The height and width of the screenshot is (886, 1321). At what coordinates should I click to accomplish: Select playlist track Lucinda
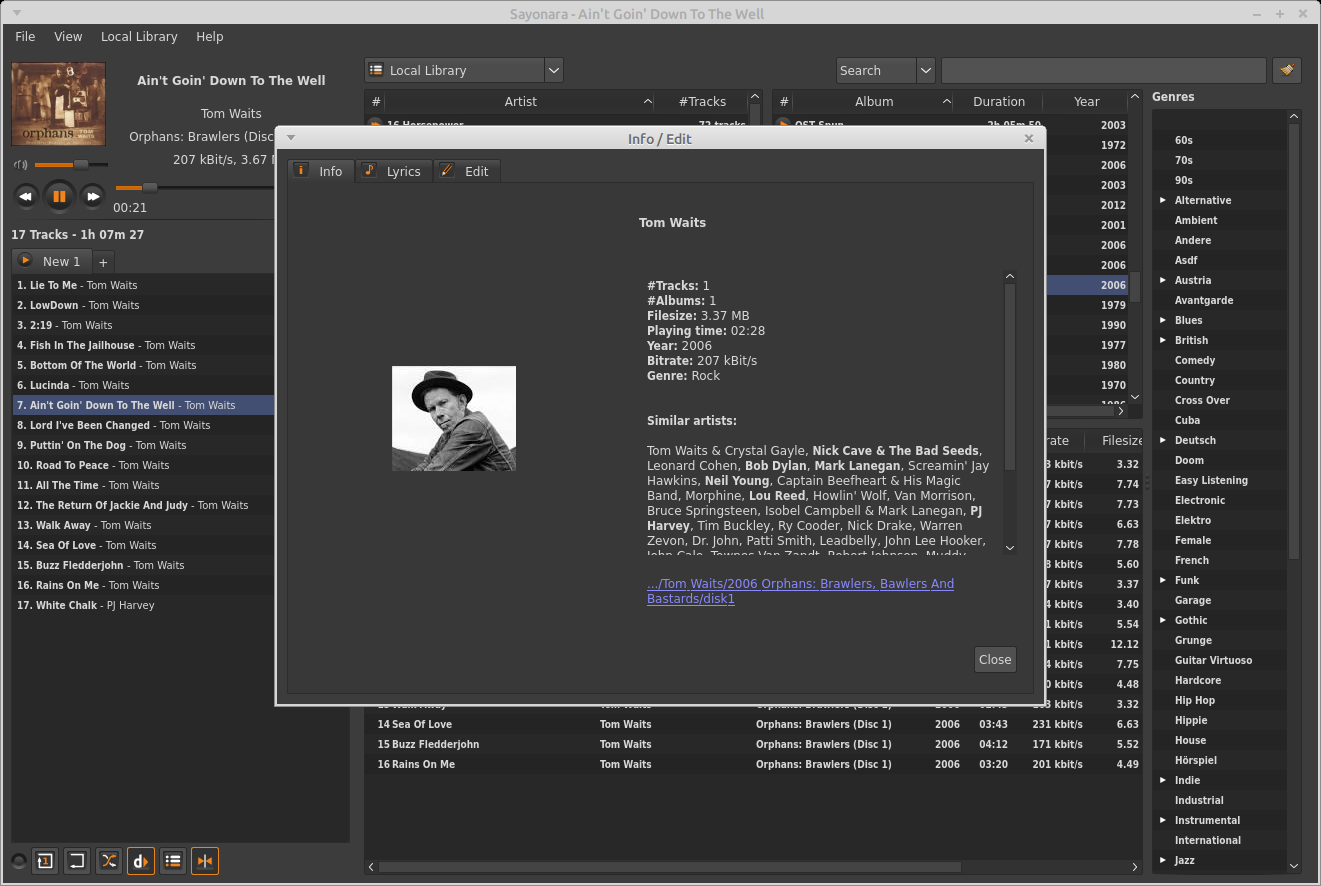point(143,385)
